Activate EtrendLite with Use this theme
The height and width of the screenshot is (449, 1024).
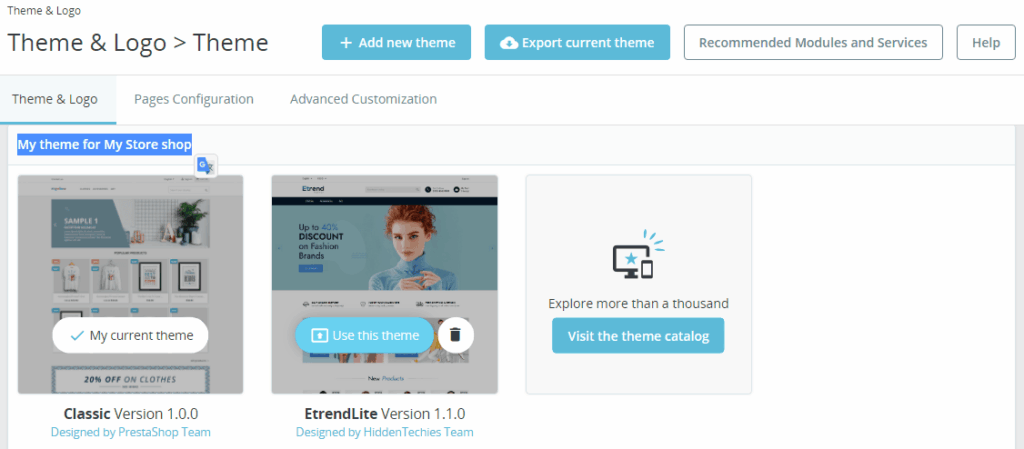point(364,335)
